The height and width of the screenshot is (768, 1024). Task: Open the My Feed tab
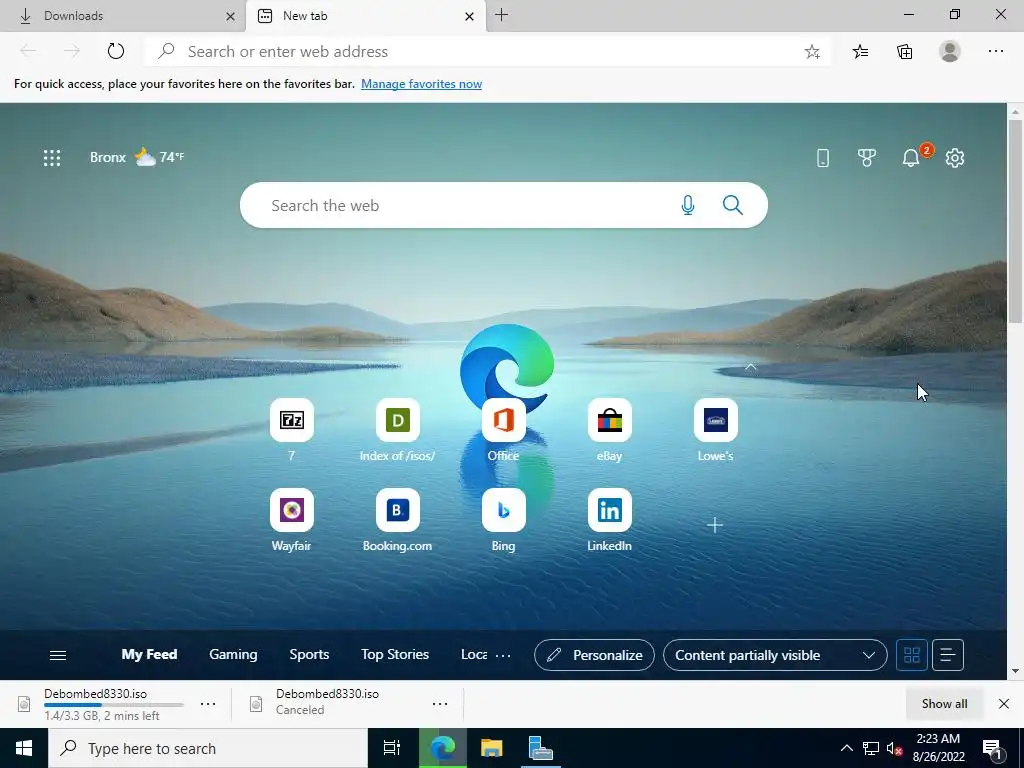tap(149, 654)
